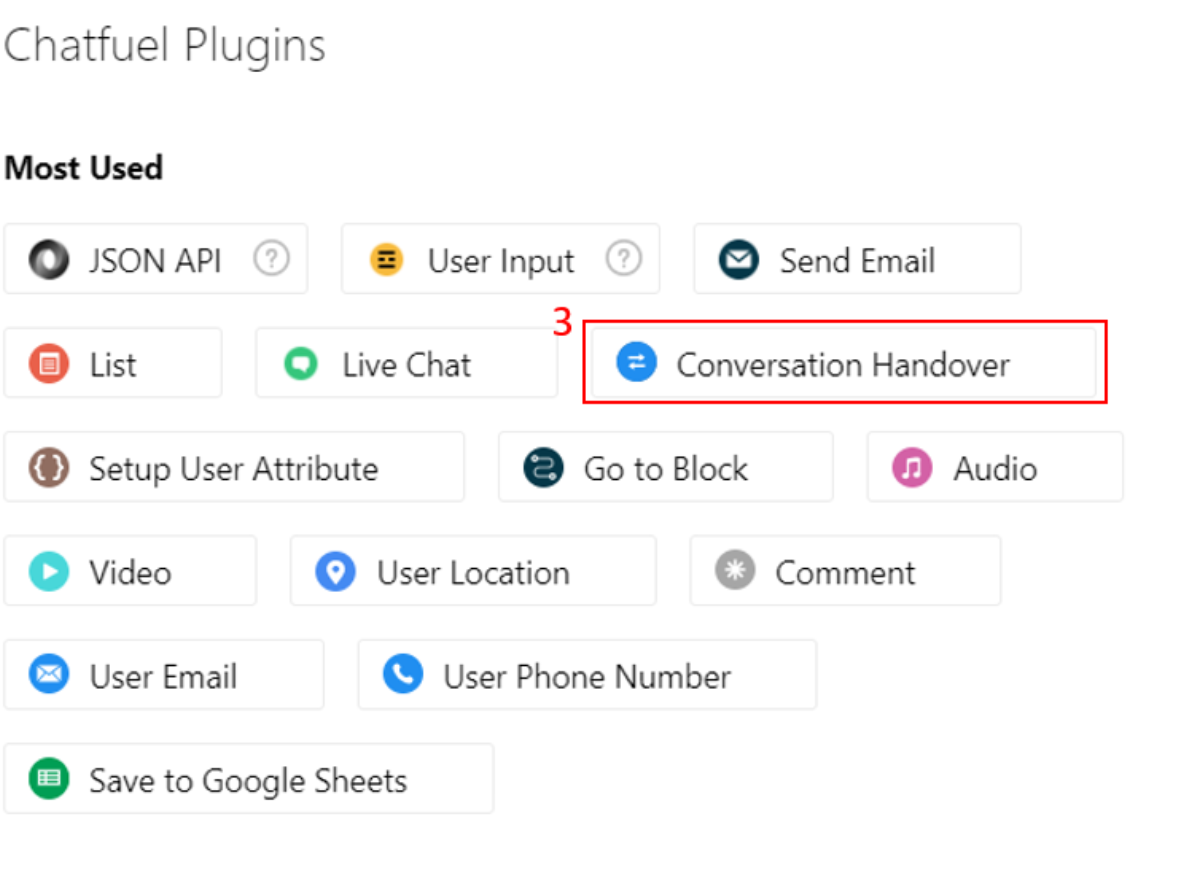Click the JSON API plugin icon

coord(49,259)
